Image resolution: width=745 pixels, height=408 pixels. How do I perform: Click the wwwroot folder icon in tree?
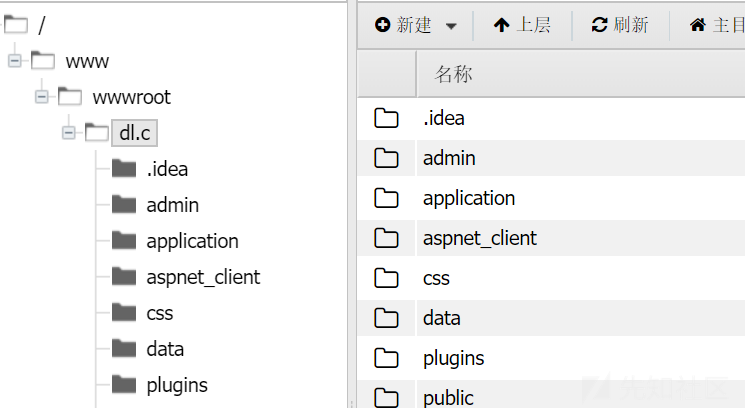[x=70, y=97]
